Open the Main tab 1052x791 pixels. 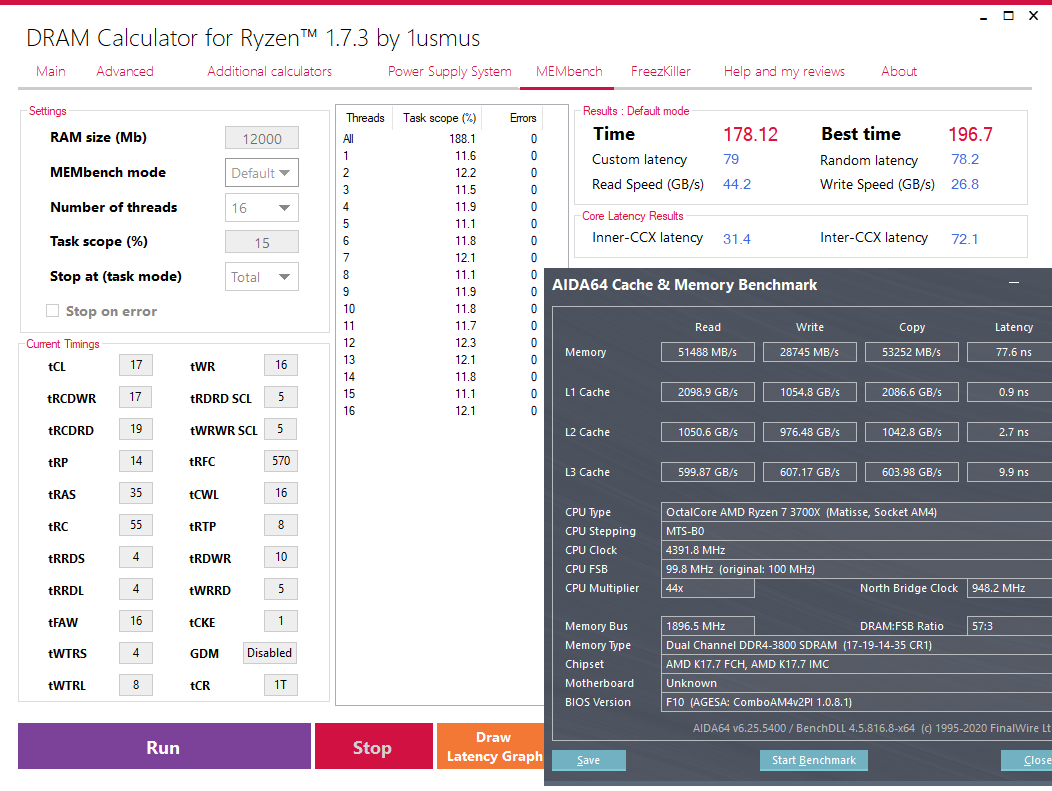[51, 71]
